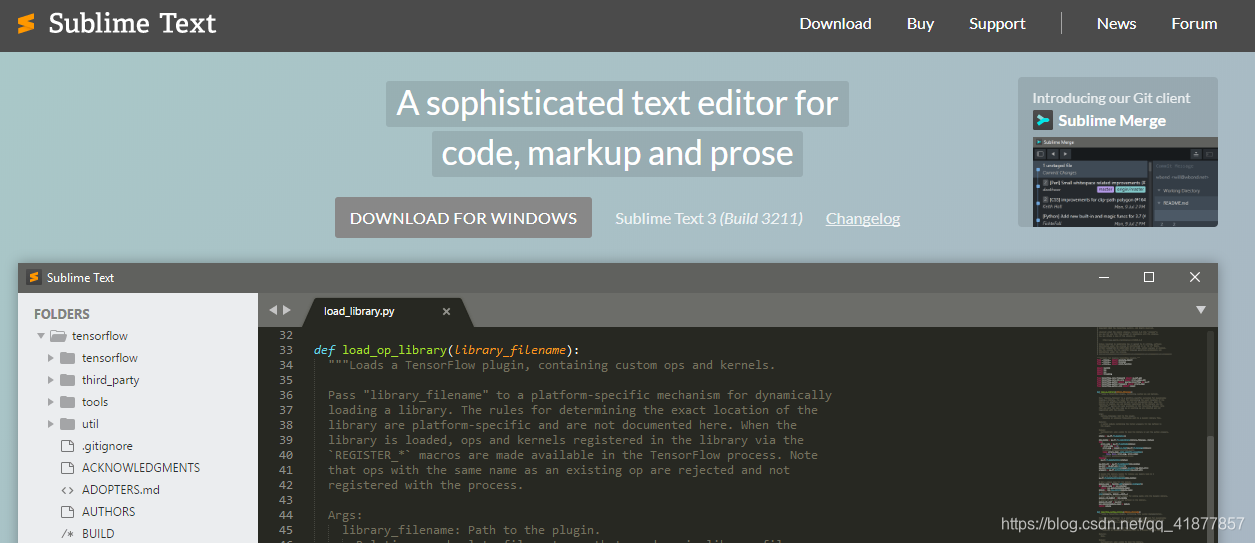Open the News section

coord(1116,24)
